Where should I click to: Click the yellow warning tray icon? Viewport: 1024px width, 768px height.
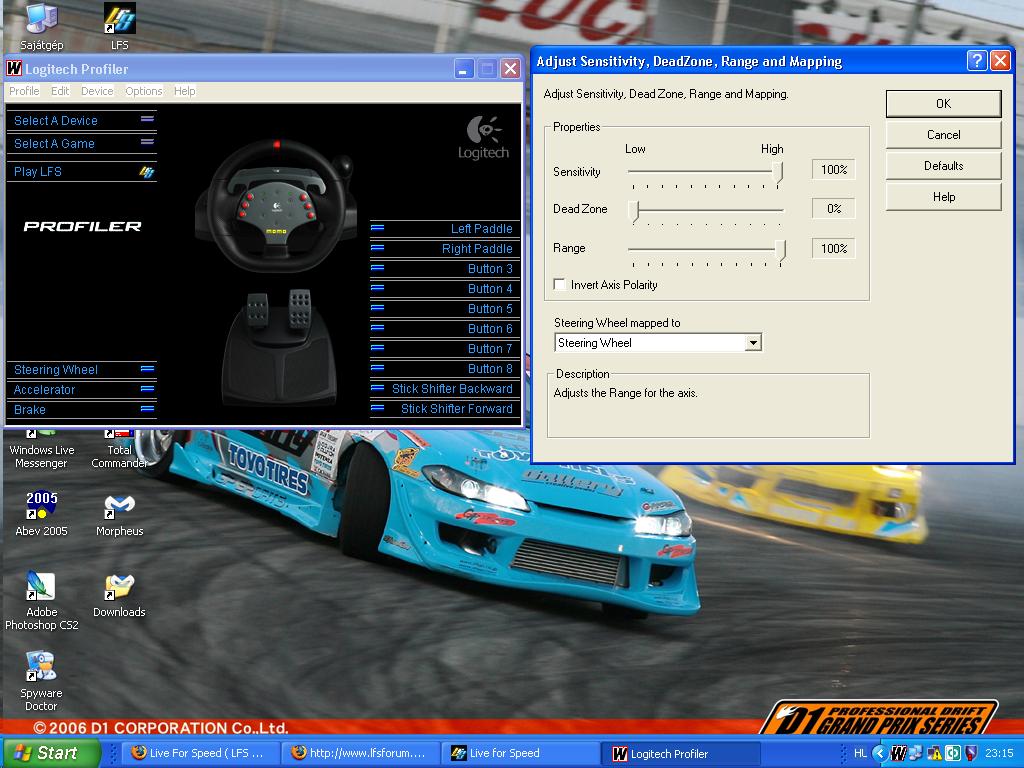click(935, 754)
